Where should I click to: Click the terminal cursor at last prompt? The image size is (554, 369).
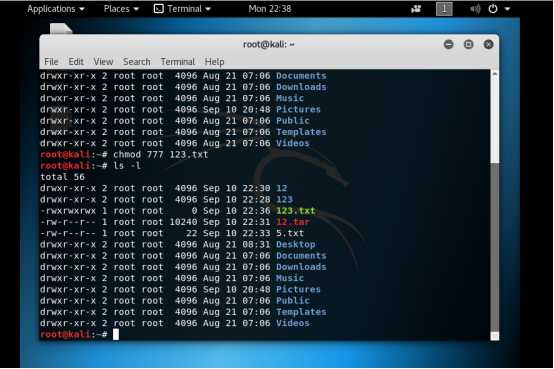coord(116,334)
